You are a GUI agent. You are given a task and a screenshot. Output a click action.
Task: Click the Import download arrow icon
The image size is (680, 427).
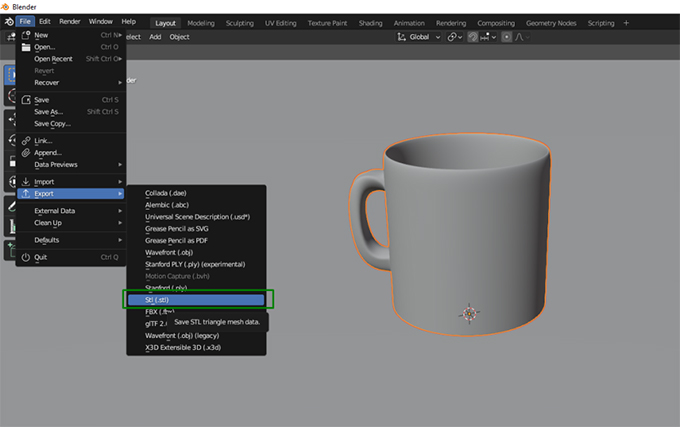(x=26, y=182)
